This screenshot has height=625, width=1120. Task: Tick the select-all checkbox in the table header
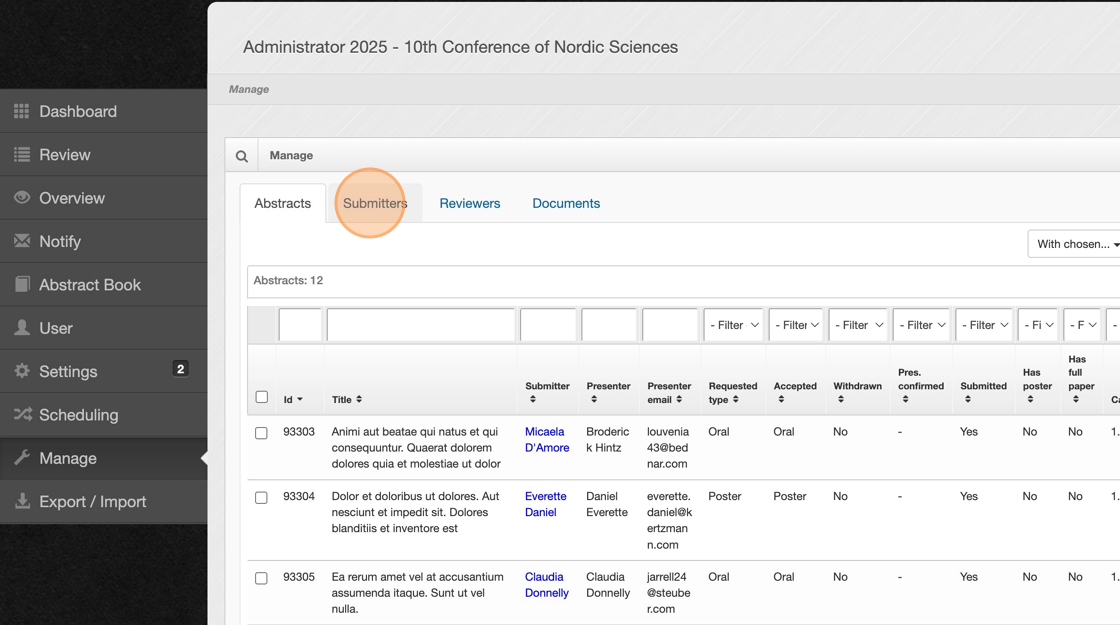[x=262, y=397]
